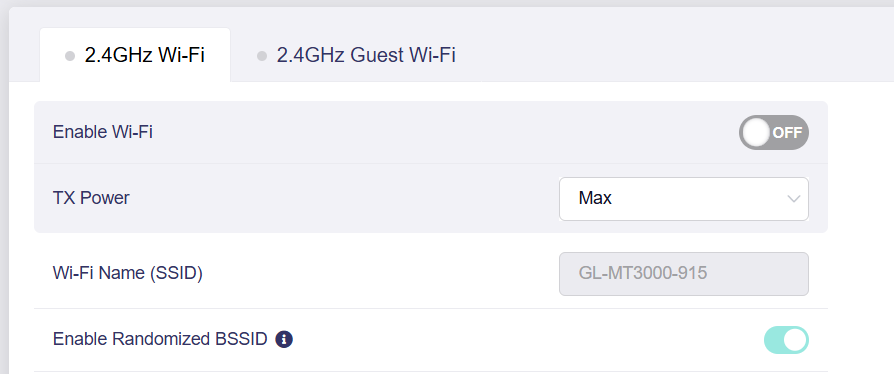Turn on the Enable Wi-Fi switch
The image size is (894, 375).
pos(774,133)
